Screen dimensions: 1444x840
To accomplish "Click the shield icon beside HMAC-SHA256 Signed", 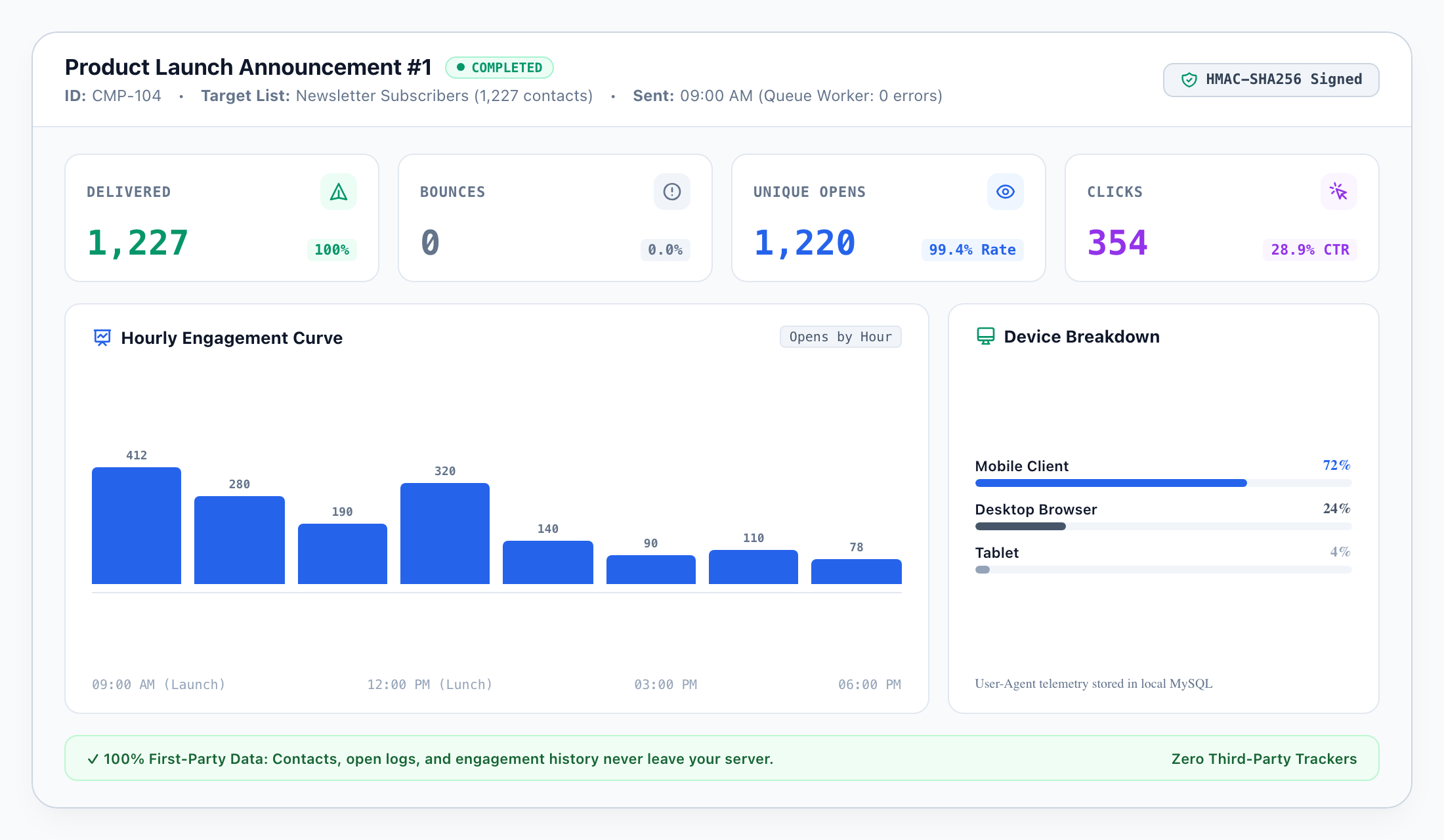I will click(1189, 80).
